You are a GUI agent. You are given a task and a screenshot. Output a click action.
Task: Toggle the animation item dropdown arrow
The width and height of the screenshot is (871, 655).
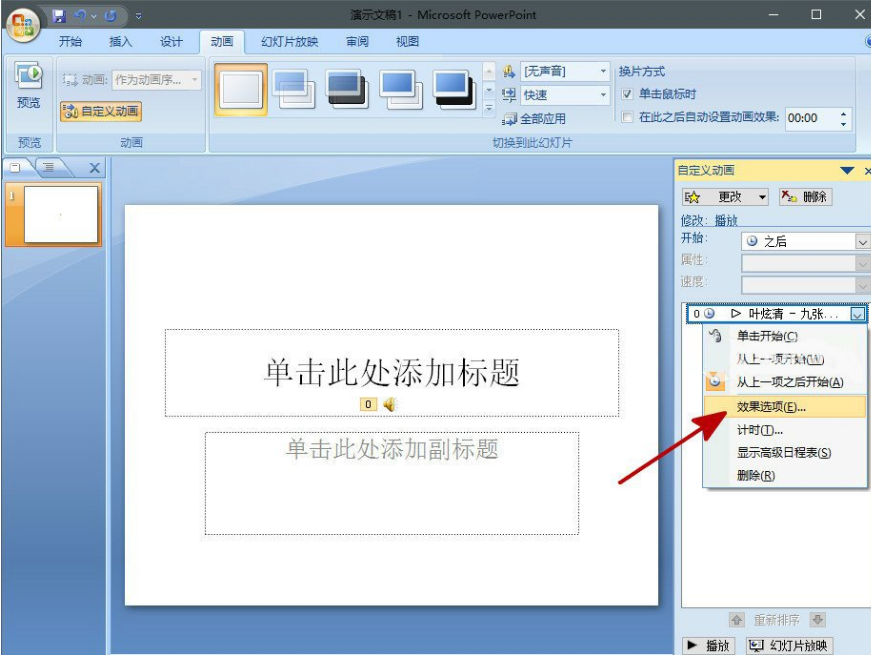point(857,314)
